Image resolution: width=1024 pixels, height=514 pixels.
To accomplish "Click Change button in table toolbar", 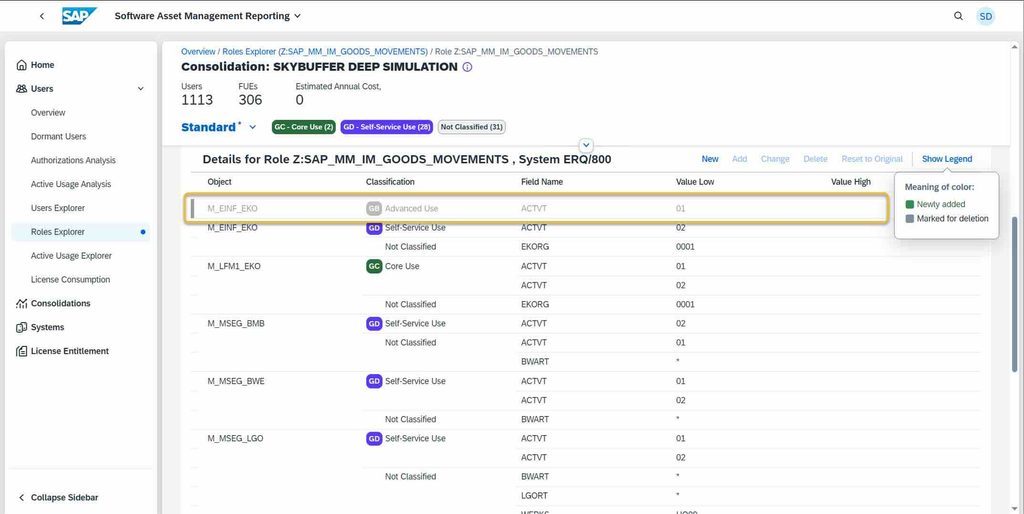I will (x=775, y=159).
